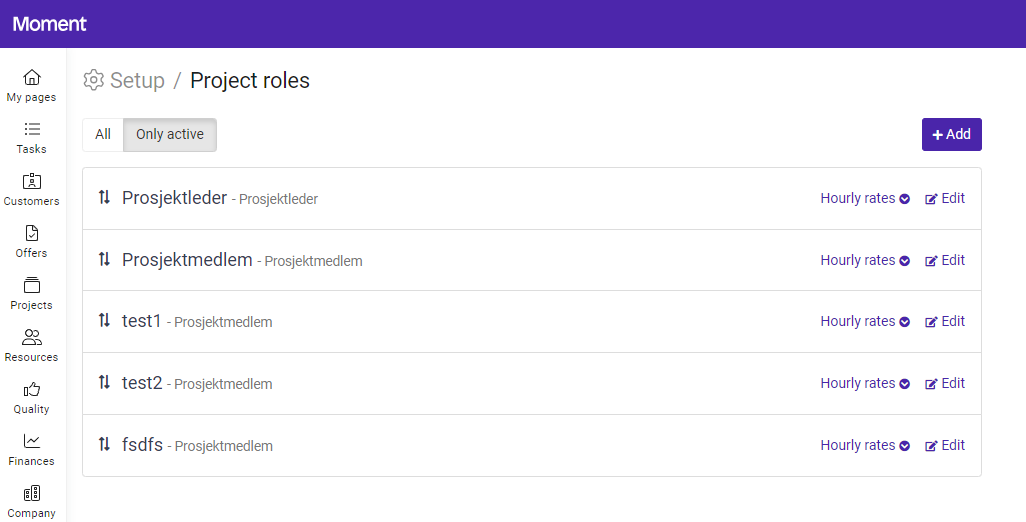
Task: Go to Tasks list icon
Action: point(32,130)
